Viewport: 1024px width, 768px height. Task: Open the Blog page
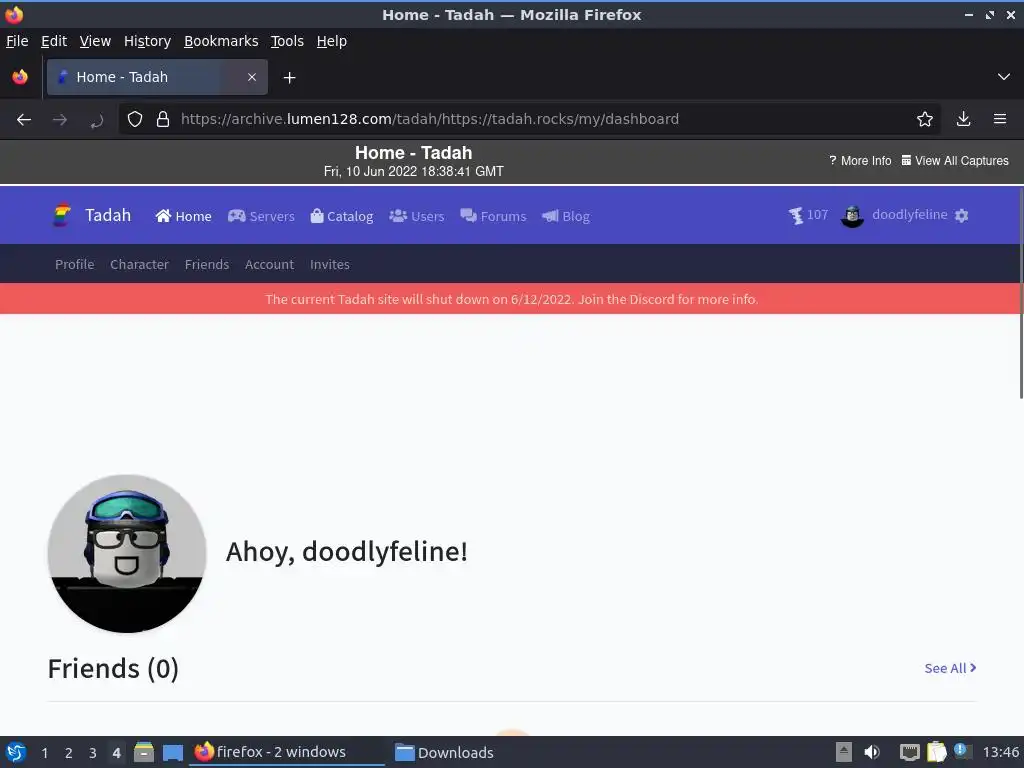(x=566, y=216)
